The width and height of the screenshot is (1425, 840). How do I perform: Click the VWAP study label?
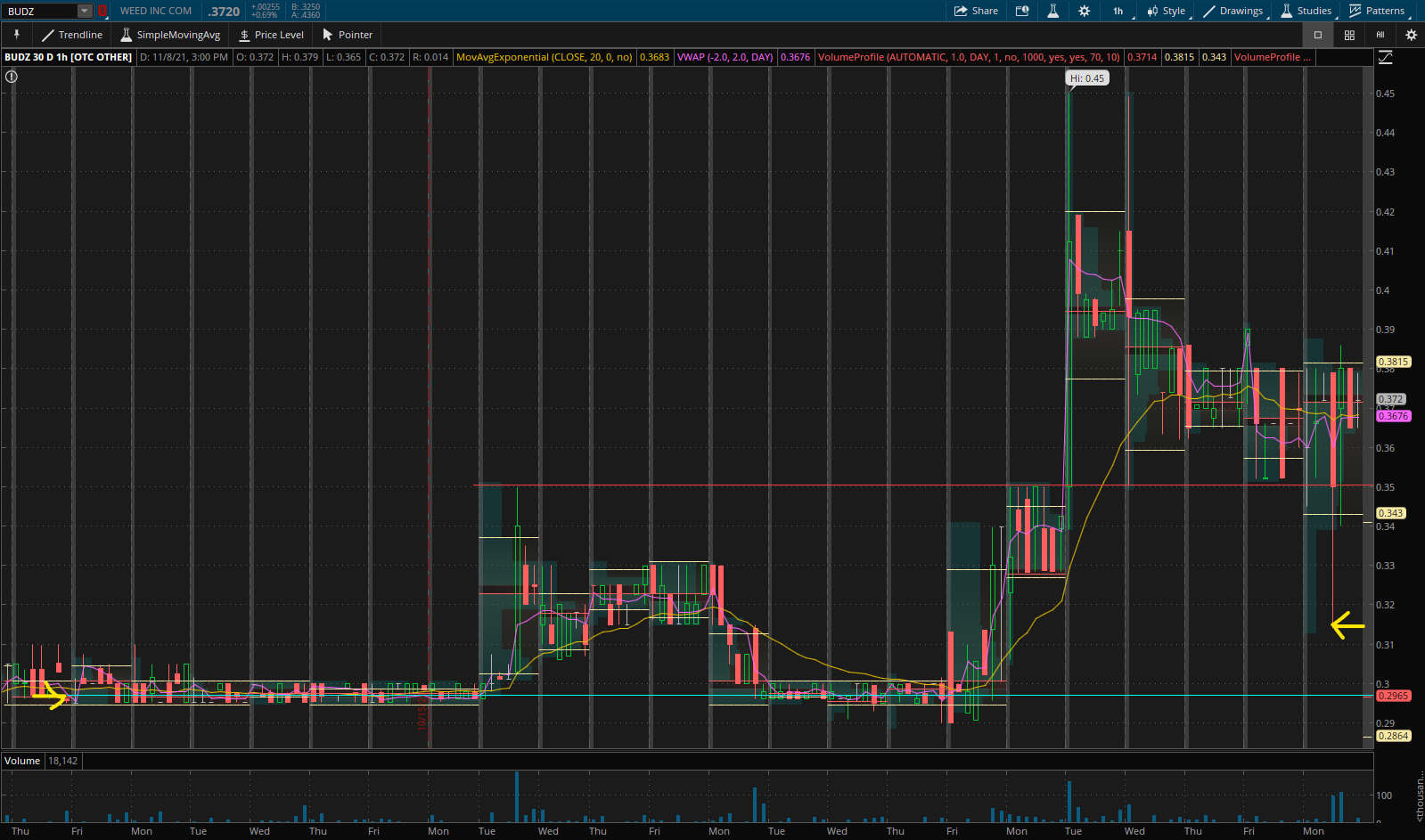click(x=725, y=57)
